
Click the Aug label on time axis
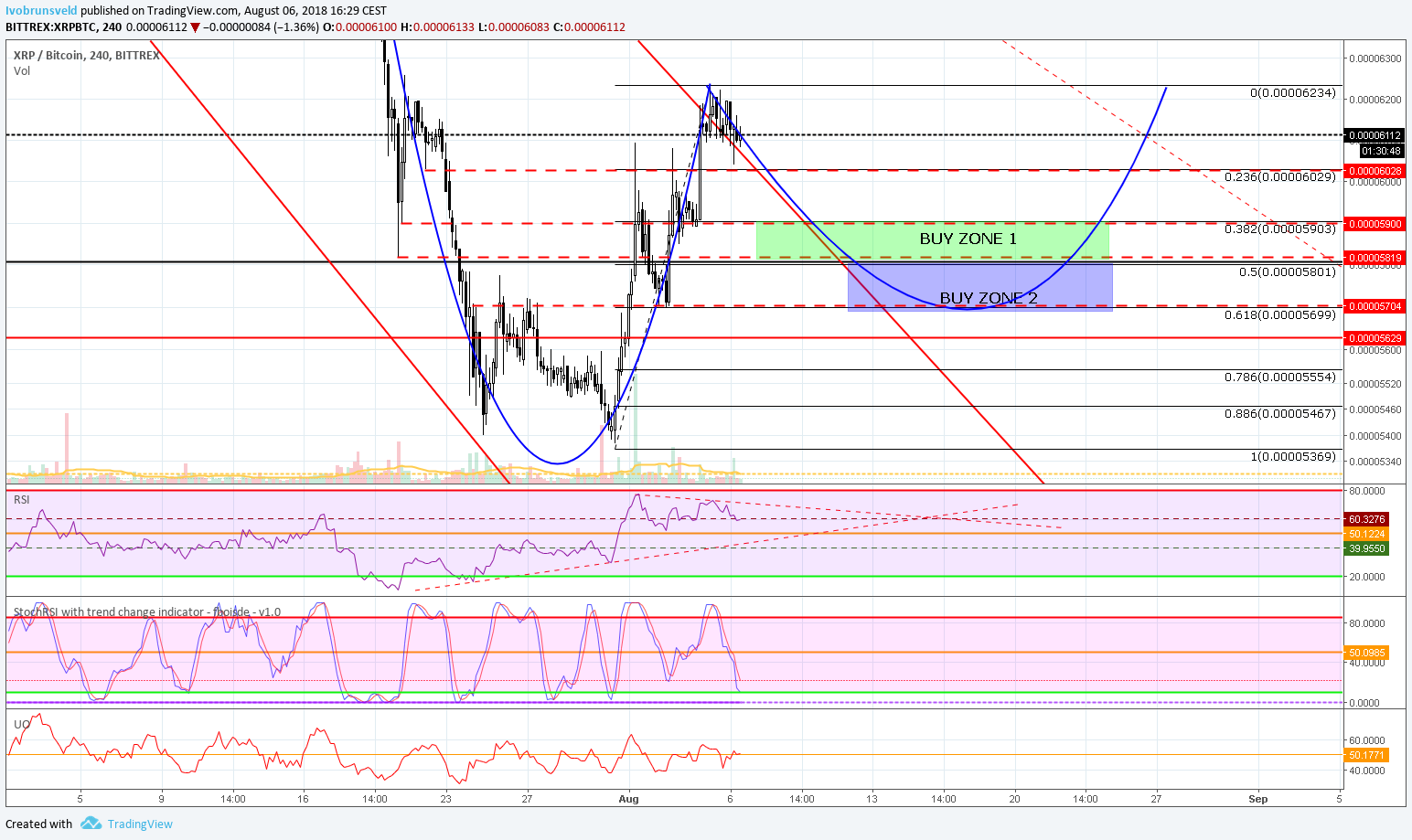628,799
